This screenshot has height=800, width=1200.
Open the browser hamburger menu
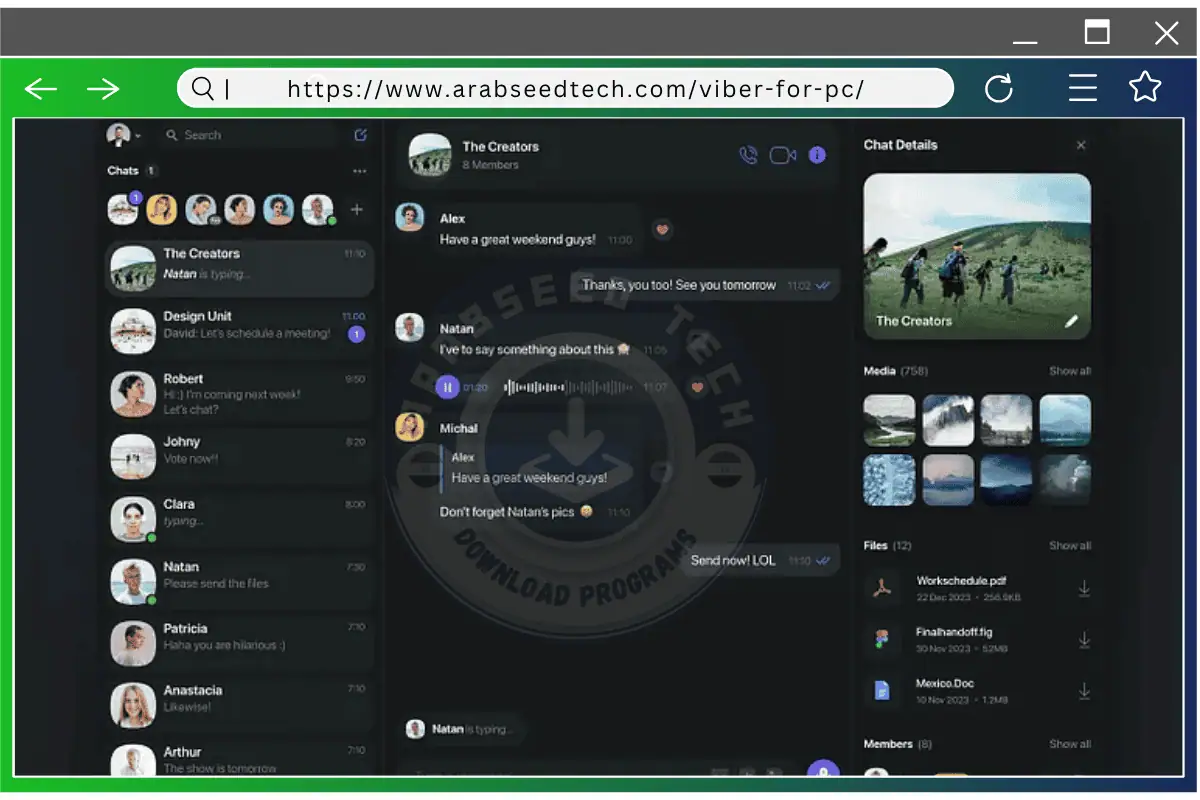click(1082, 88)
